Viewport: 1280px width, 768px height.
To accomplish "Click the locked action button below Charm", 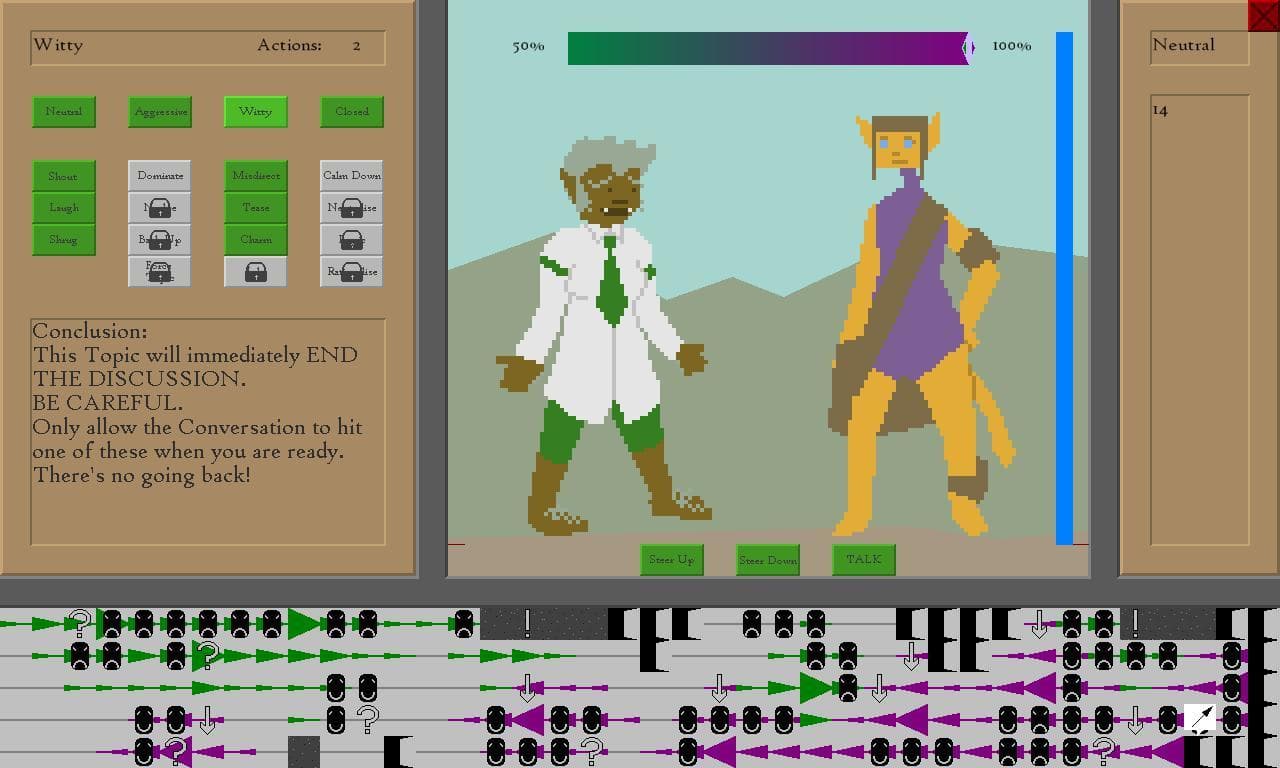I will [256, 271].
